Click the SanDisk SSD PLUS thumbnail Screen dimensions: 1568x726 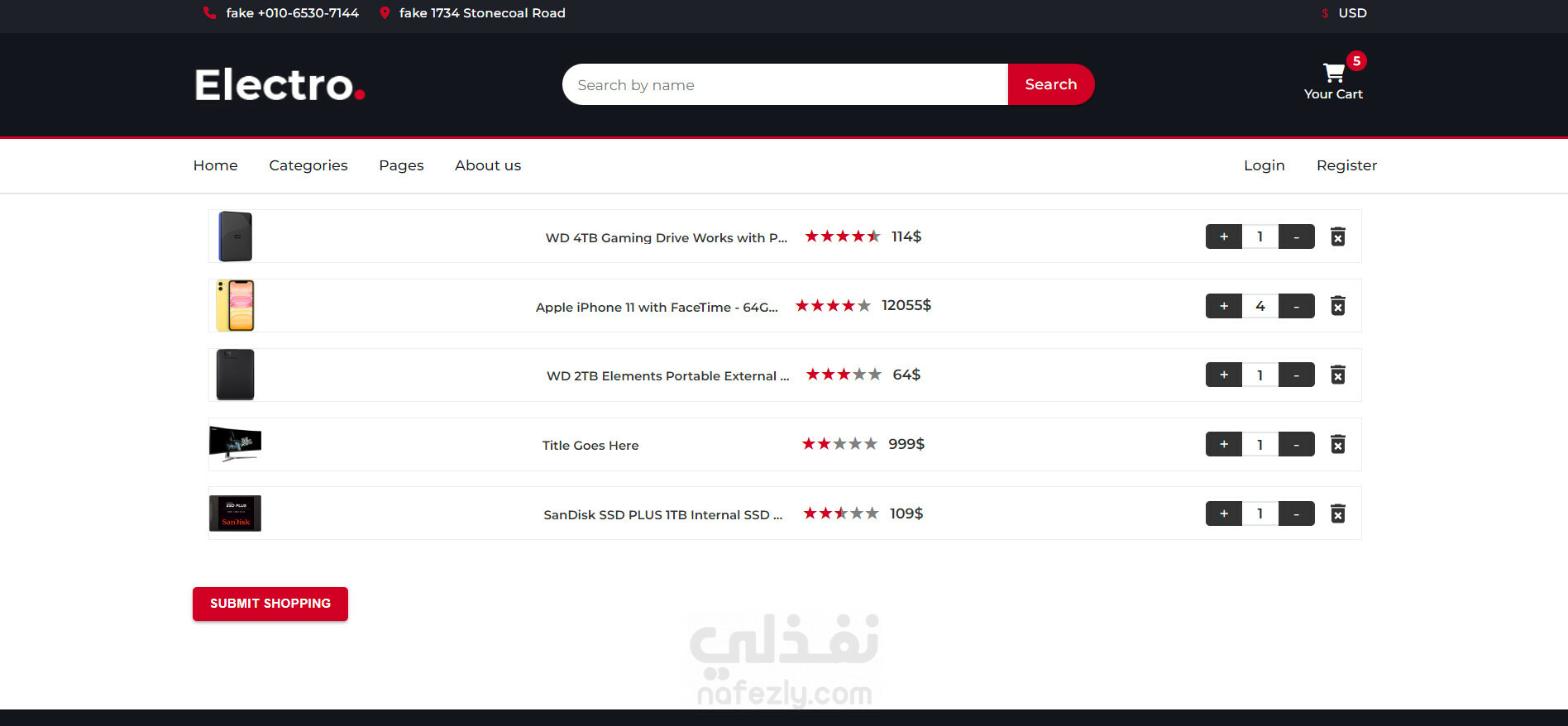pos(235,513)
